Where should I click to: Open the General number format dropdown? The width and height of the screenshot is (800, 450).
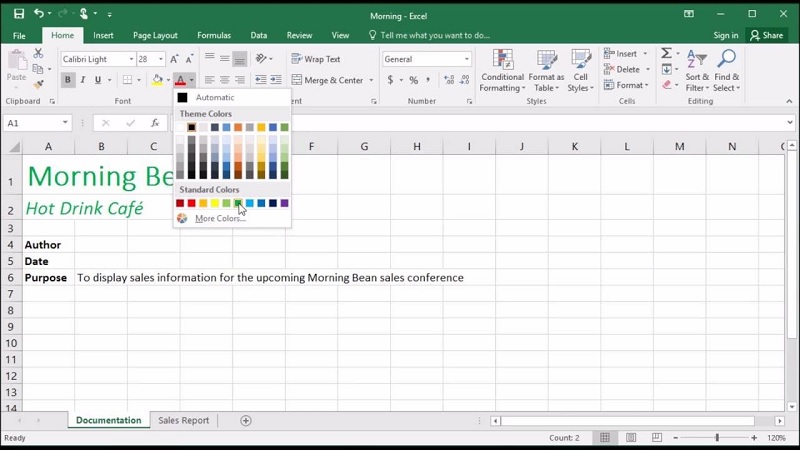pyautogui.click(x=466, y=59)
